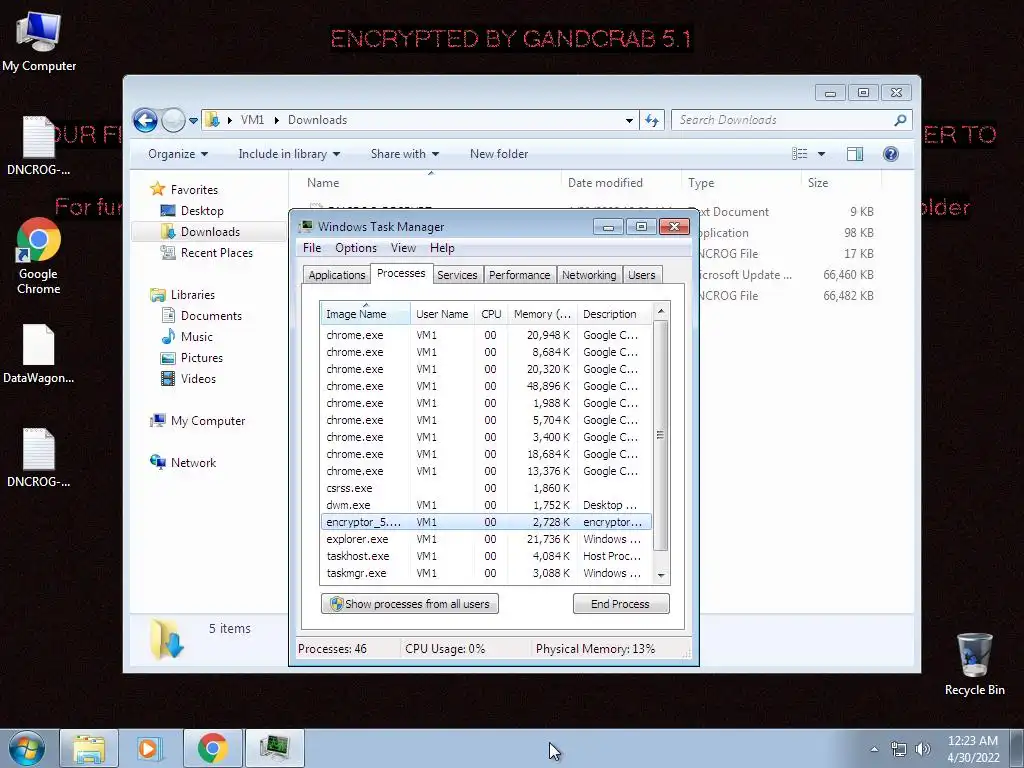Sort processes by Image Name column
This screenshot has height=768, width=1024.
click(x=365, y=314)
